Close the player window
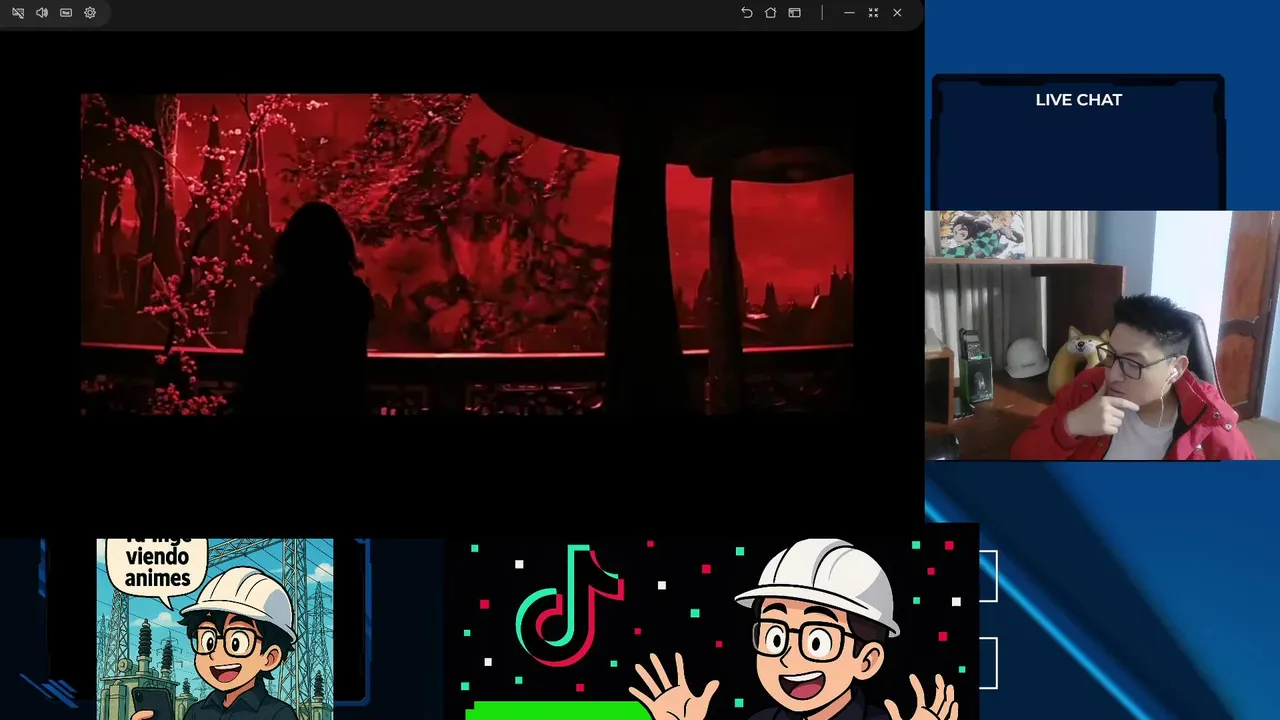The width and height of the screenshot is (1280, 720). click(x=897, y=13)
